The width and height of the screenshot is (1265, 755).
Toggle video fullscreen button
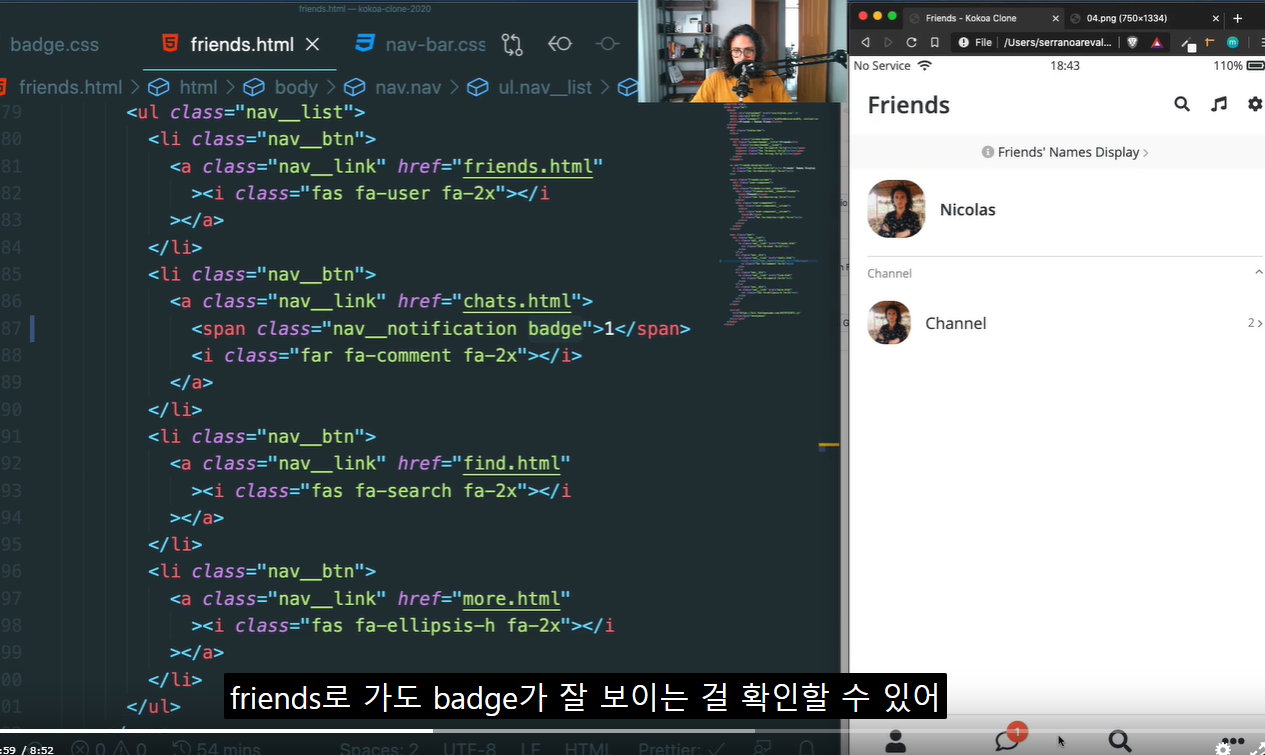(1257, 748)
